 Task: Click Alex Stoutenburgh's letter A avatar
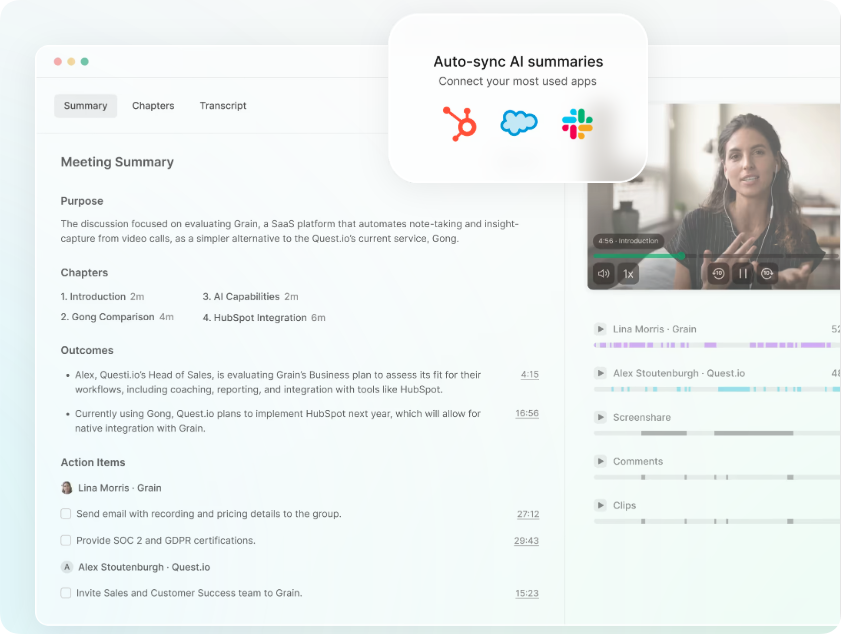pos(67,567)
